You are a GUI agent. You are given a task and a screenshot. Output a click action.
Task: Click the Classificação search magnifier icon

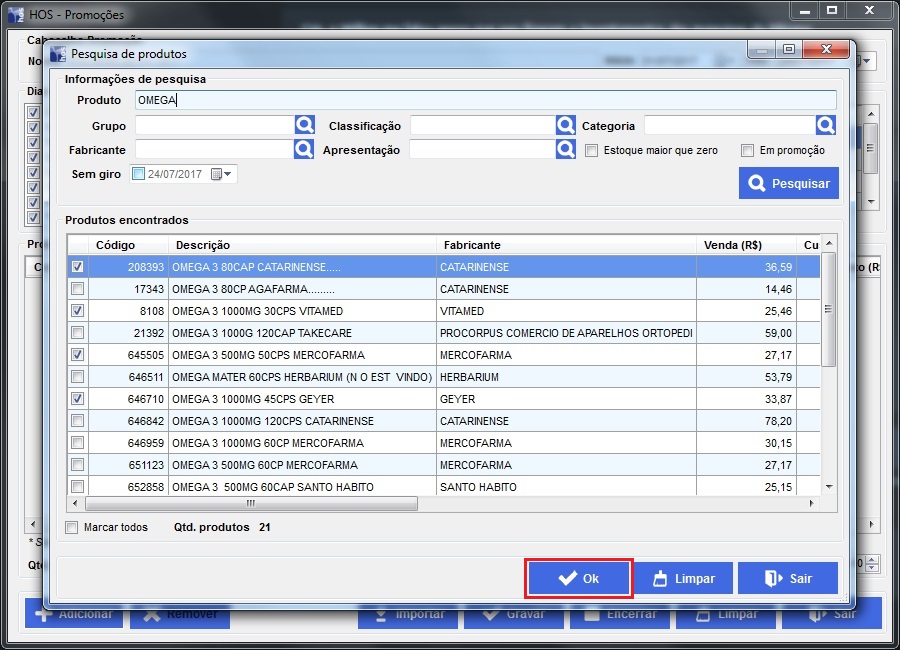pos(566,125)
